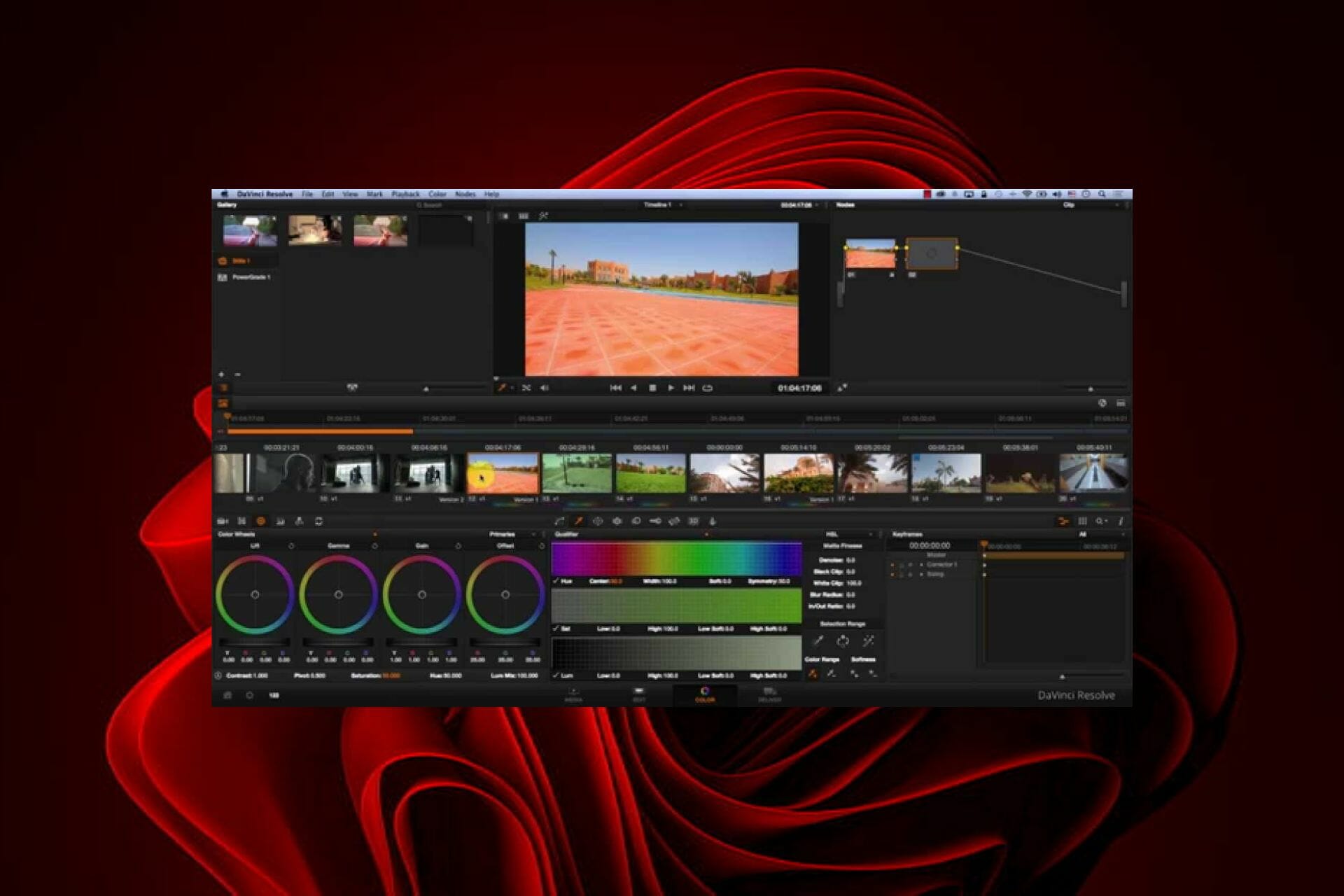Show the Keyframes palette via orange icon
This screenshot has height=896, width=1344.
pos(1063,521)
